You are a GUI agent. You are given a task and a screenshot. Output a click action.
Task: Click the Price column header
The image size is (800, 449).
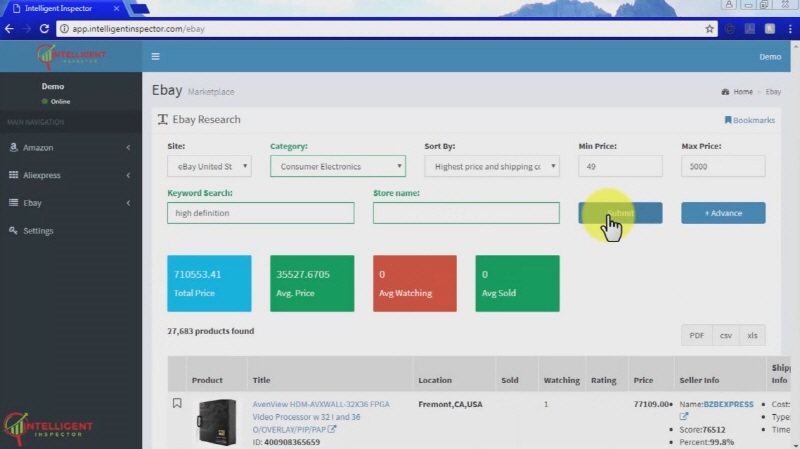coord(643,380)
